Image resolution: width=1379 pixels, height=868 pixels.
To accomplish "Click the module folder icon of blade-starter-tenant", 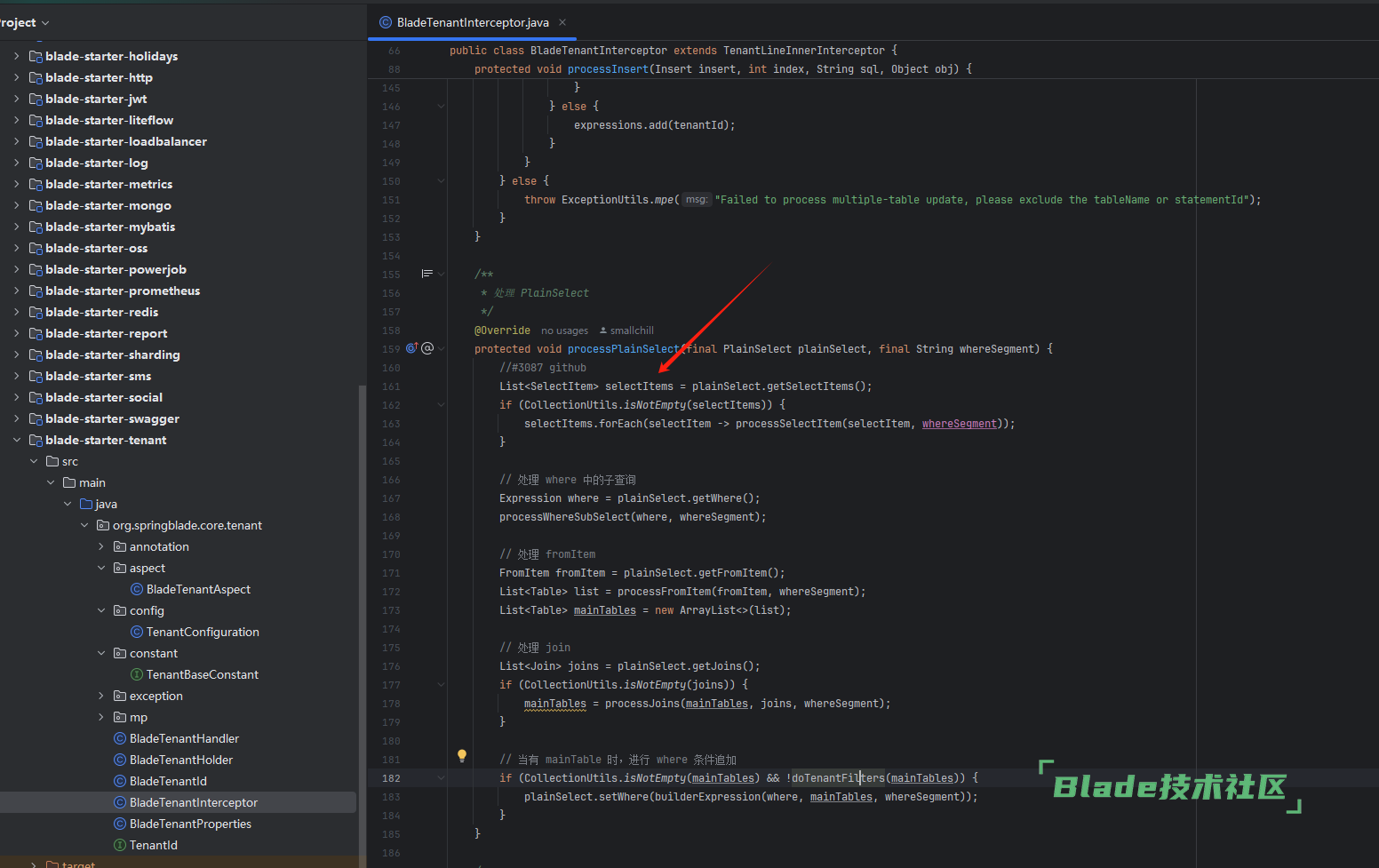I will point(36,440).
